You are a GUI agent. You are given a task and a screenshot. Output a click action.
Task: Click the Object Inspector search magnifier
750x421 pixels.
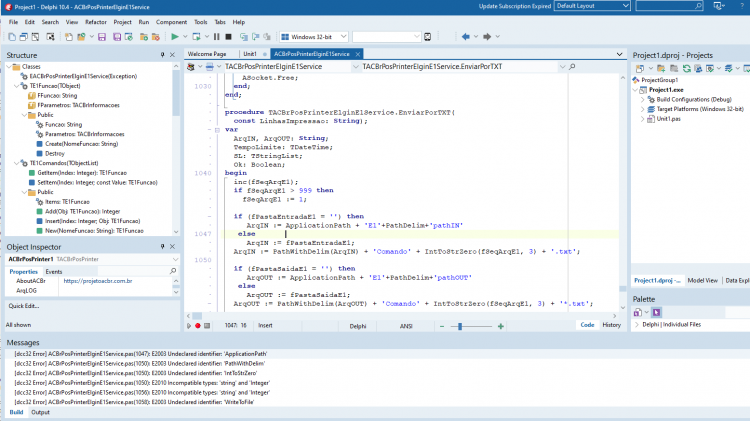173,271
